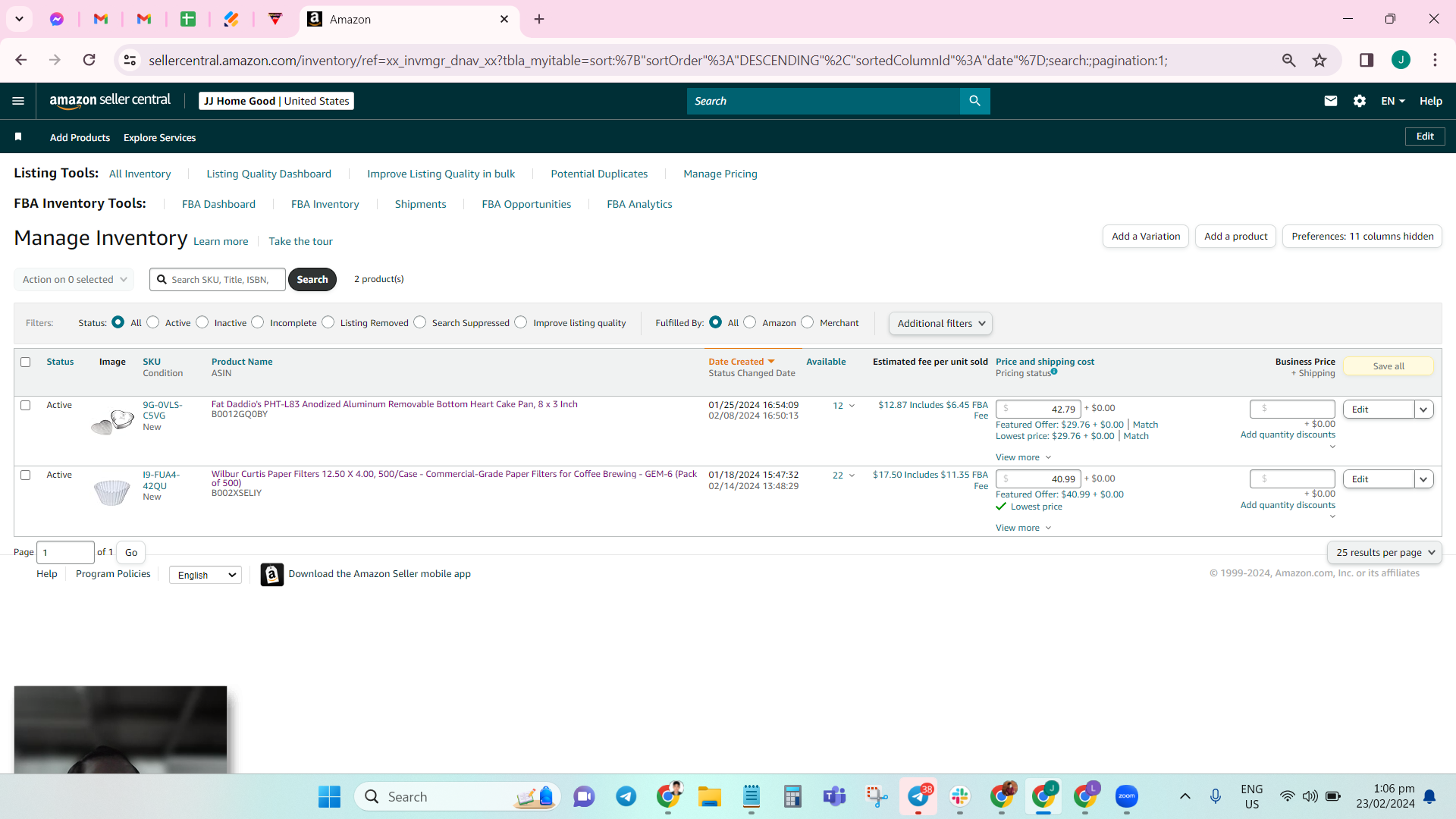Click the Pricing status info icon
The height and width of the screenshot is (819, 1456).
(x=1054, y=372)
